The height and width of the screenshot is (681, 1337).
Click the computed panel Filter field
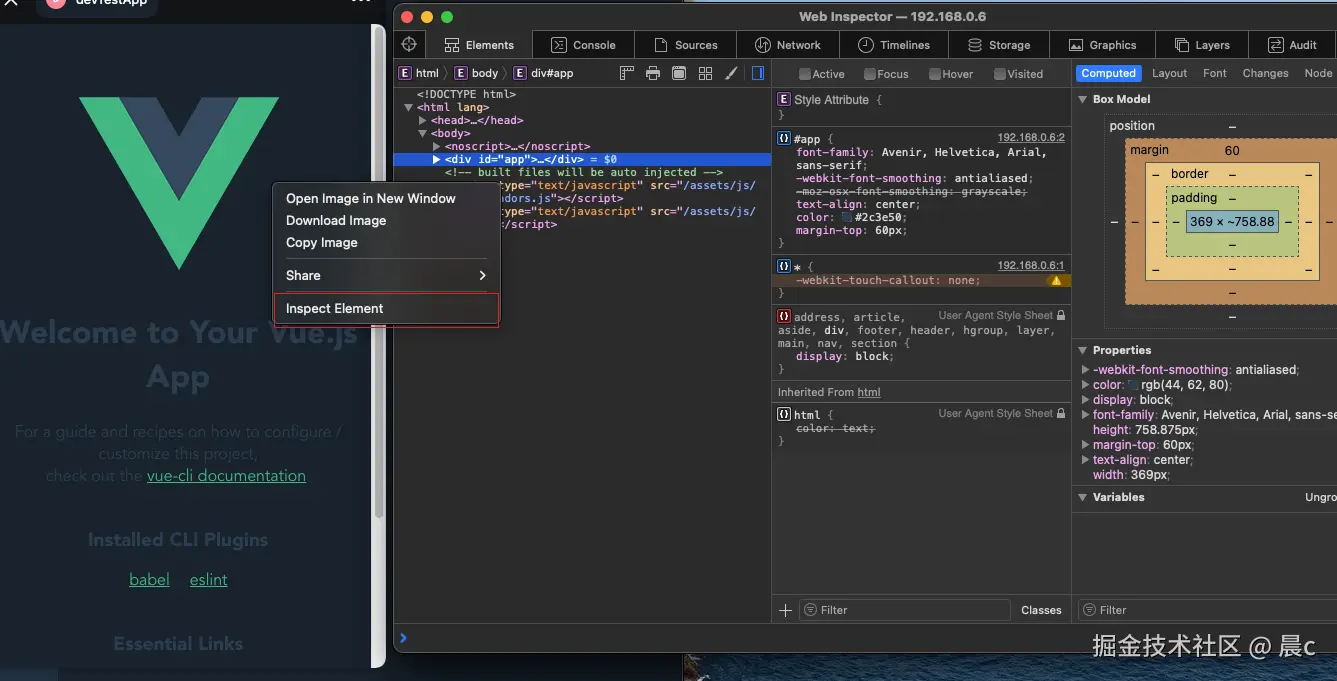1207,610
